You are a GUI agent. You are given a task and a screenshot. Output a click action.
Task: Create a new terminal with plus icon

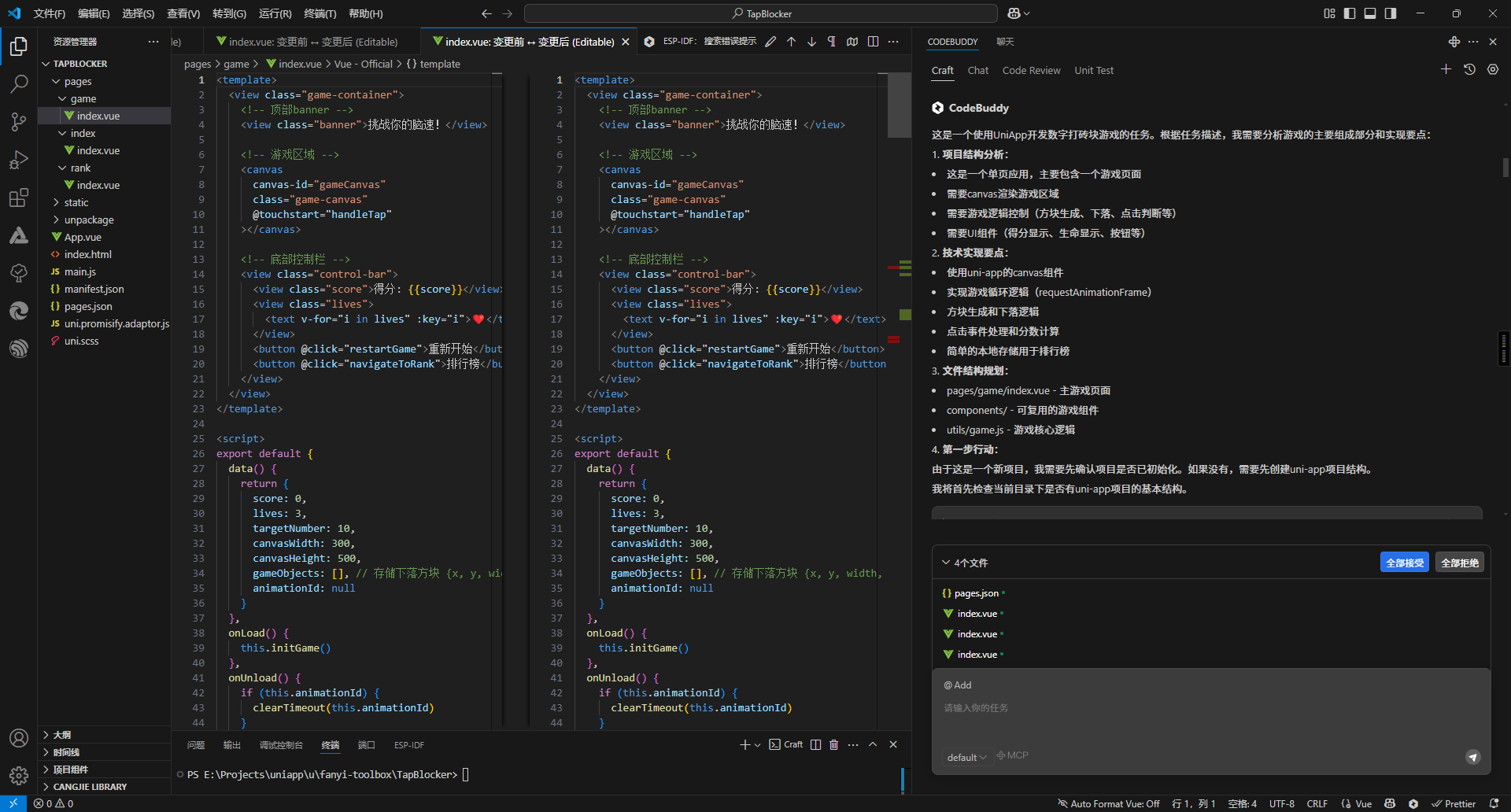pyautogui.click(x=744, y=744)
